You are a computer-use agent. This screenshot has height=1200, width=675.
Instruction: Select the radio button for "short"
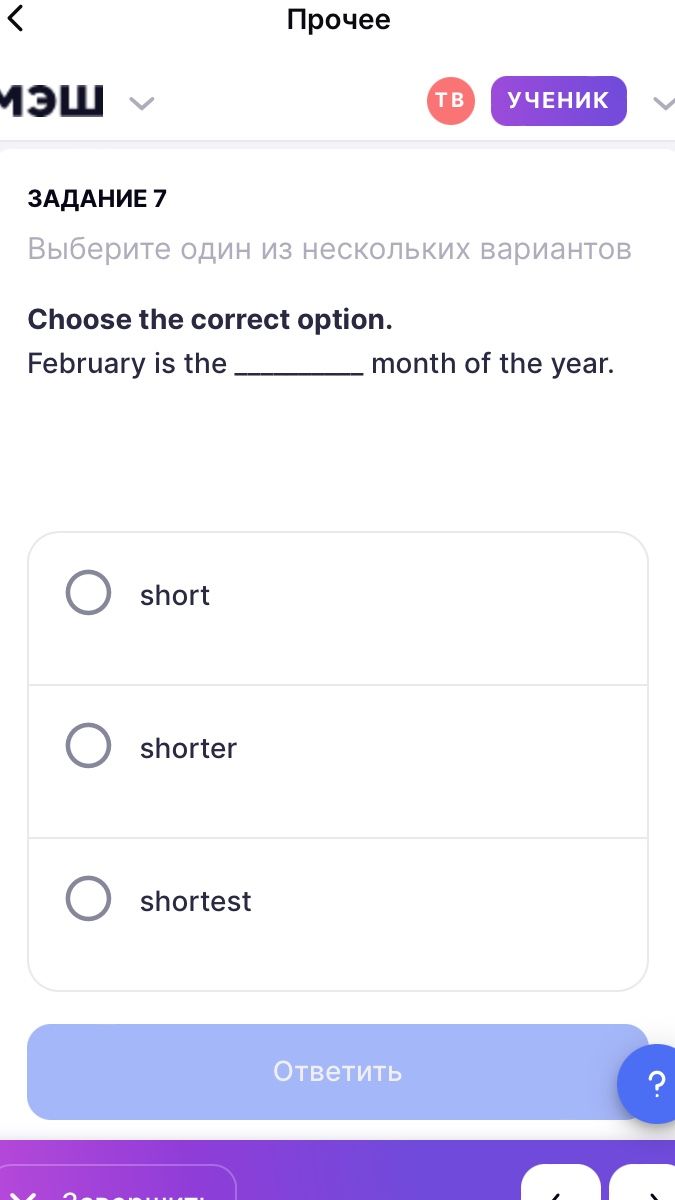coord(88,593)
